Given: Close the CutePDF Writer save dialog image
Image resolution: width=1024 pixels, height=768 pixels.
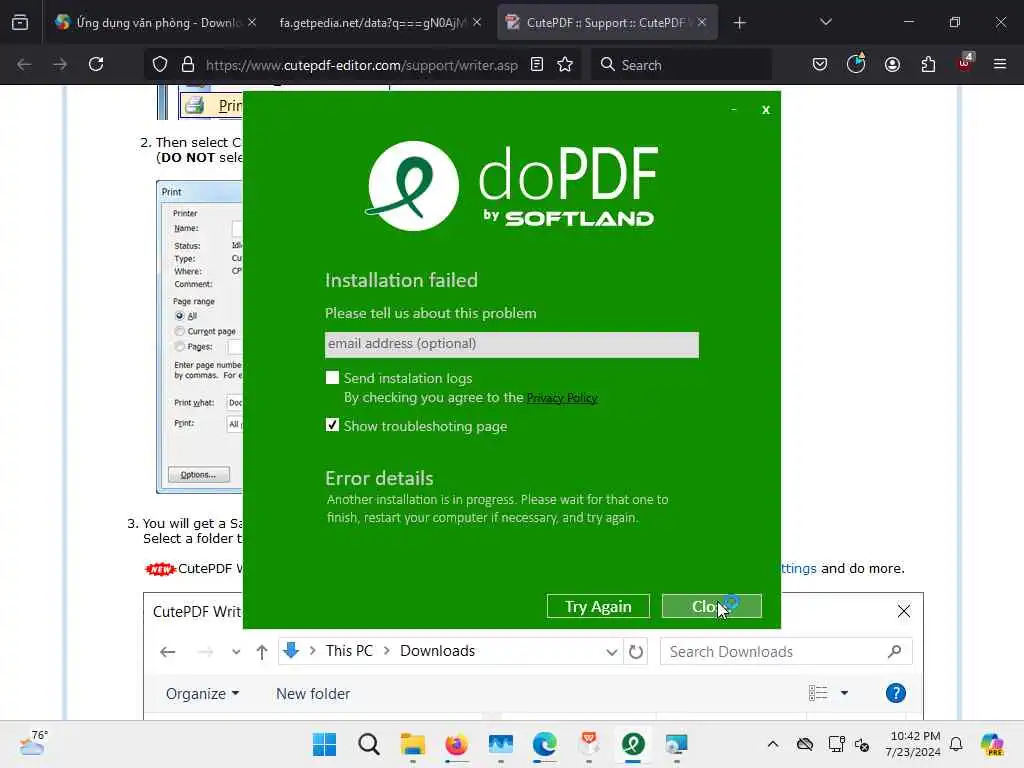Looking at the screenshot, I should 904,611.
